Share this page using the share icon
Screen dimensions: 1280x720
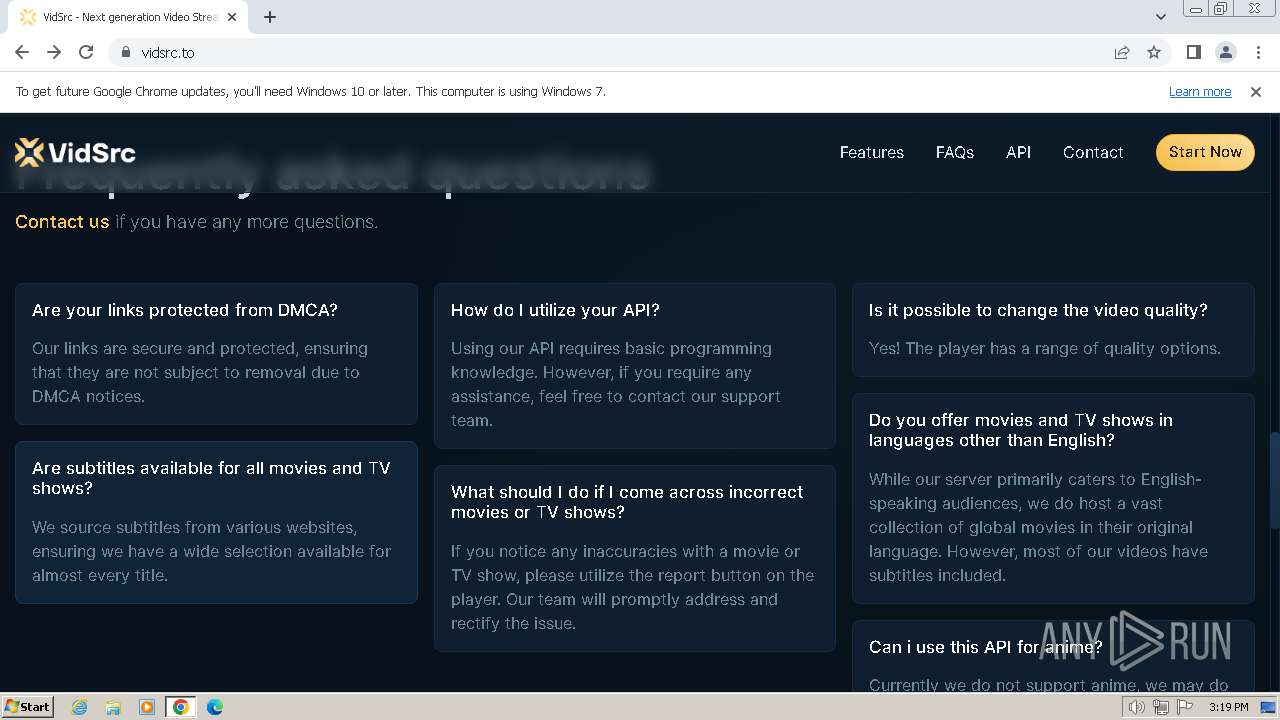[1122, 52]
